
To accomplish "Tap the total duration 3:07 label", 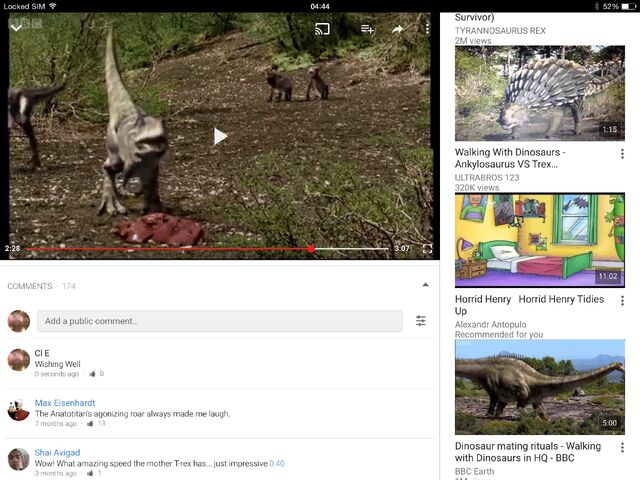I will pos(402,248).
